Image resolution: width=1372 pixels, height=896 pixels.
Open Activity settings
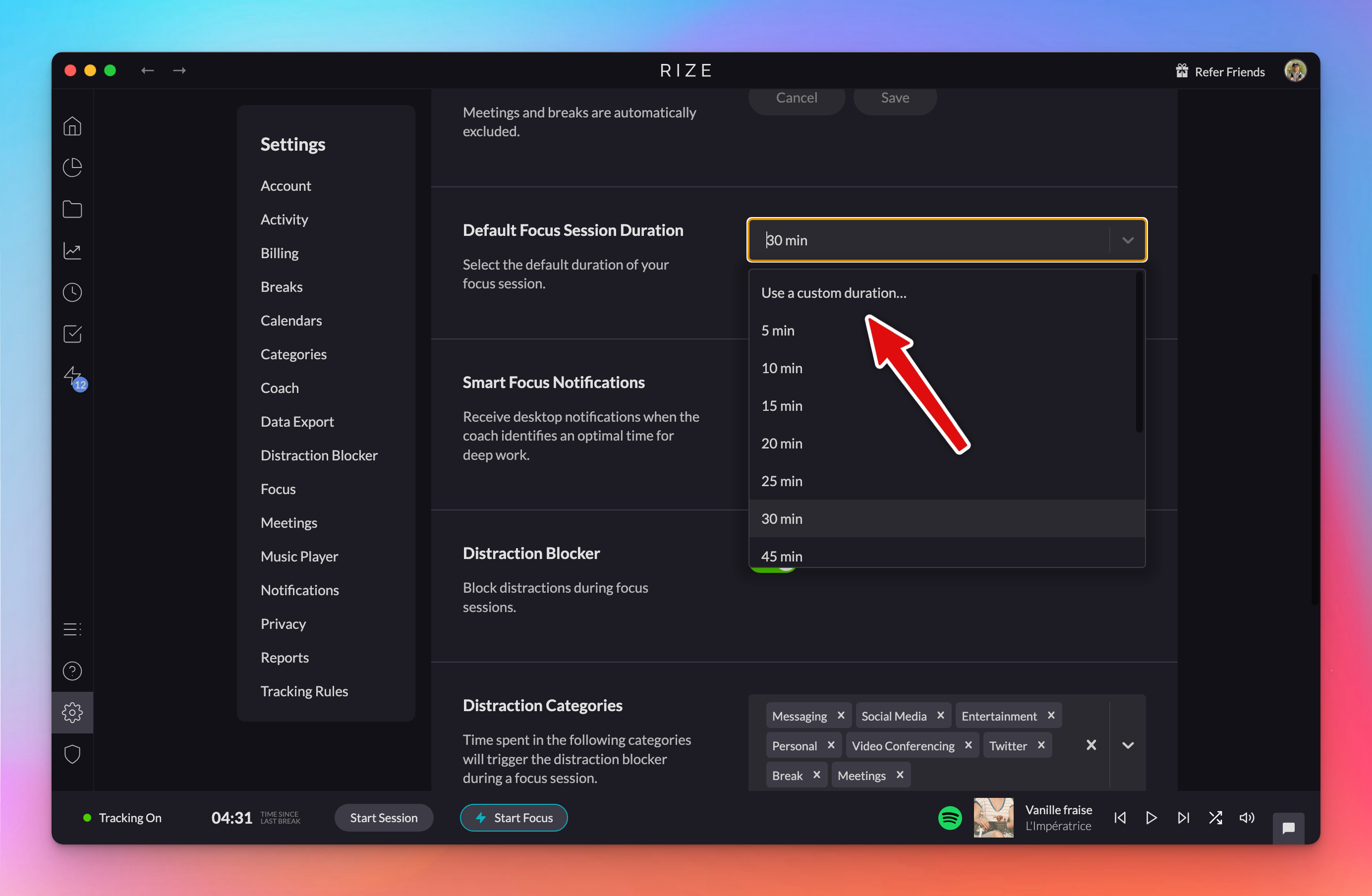[284, 219]
